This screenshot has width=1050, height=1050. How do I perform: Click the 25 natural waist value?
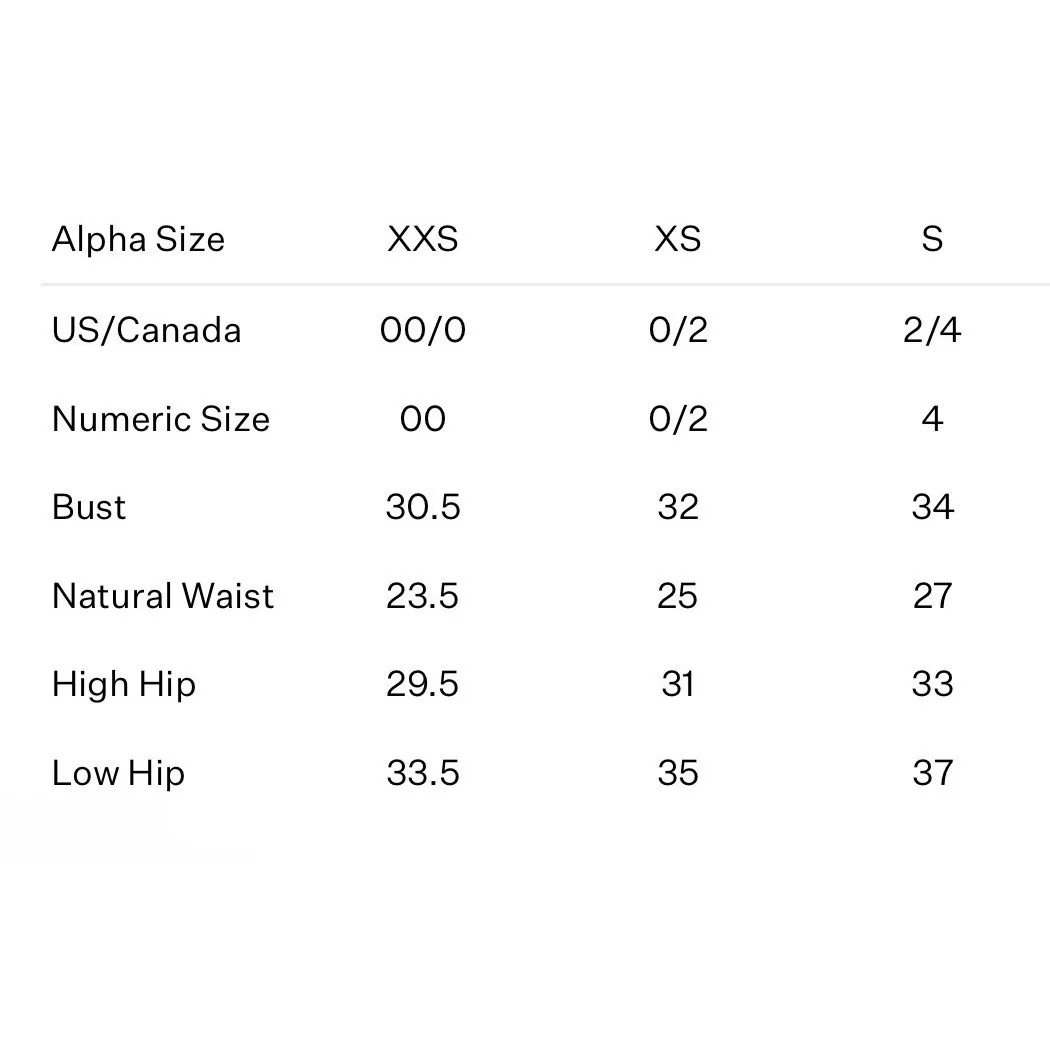pos(677,596)
